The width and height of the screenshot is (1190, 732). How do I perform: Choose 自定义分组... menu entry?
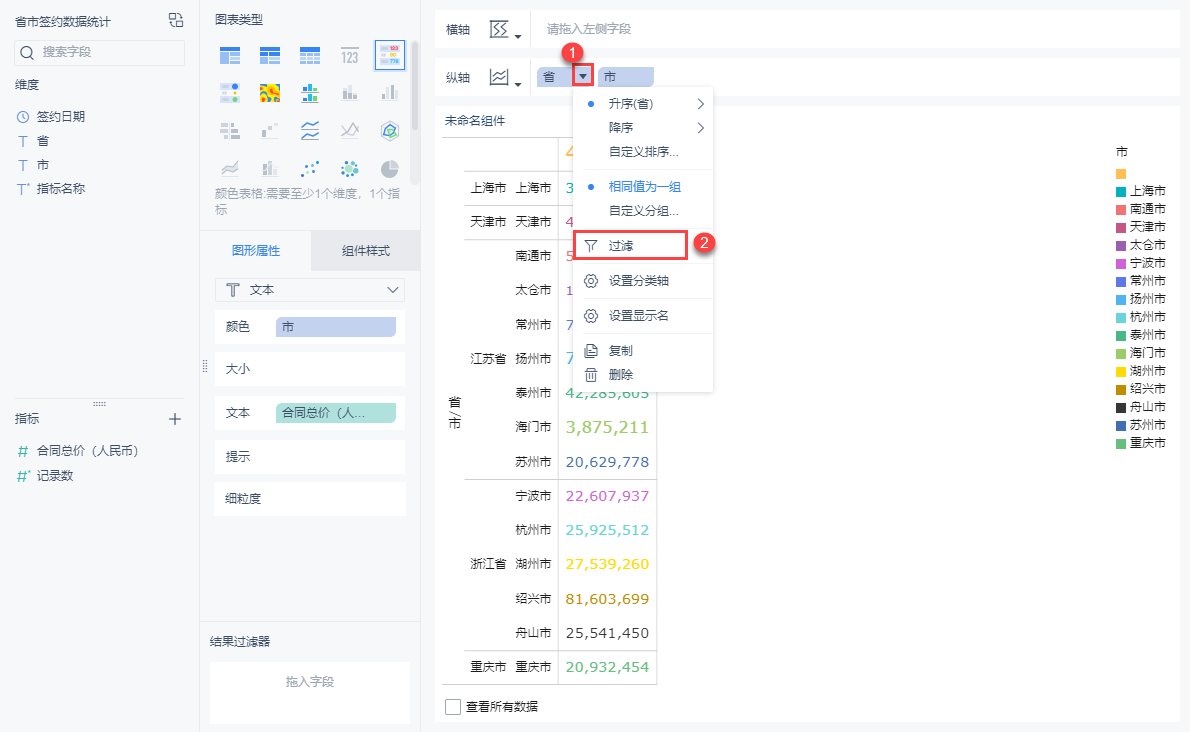[644, 211]
